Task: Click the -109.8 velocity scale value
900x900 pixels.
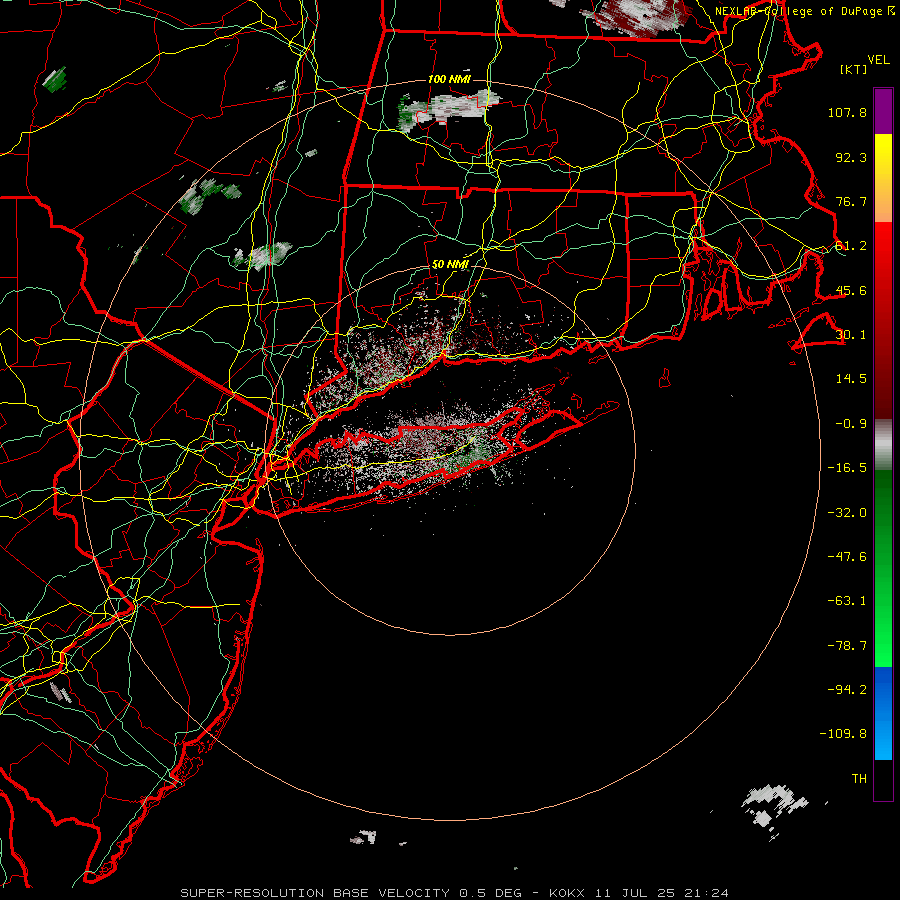Action: coord(843,734)
